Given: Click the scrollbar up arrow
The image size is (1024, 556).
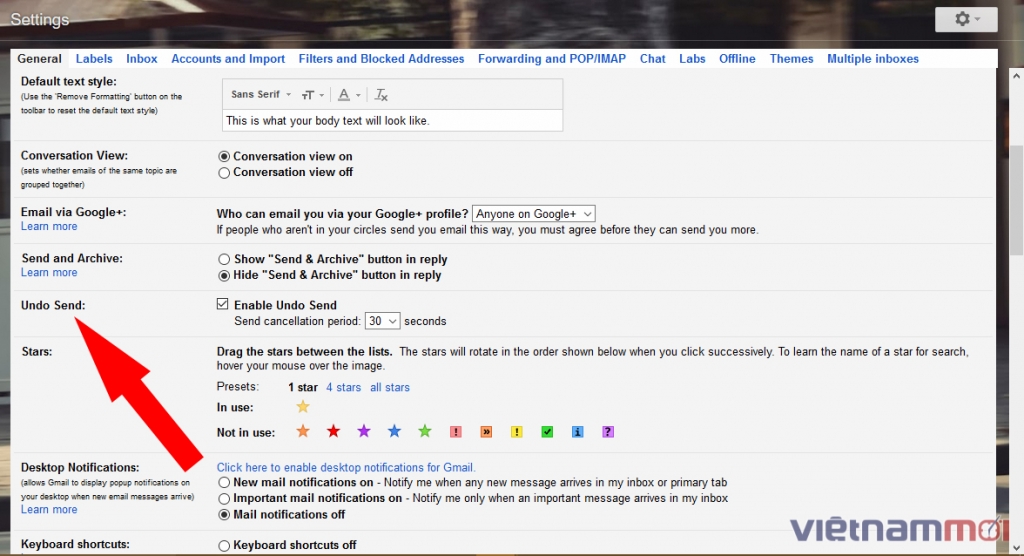Looking at the screenshot, I should click(1017, 76).
